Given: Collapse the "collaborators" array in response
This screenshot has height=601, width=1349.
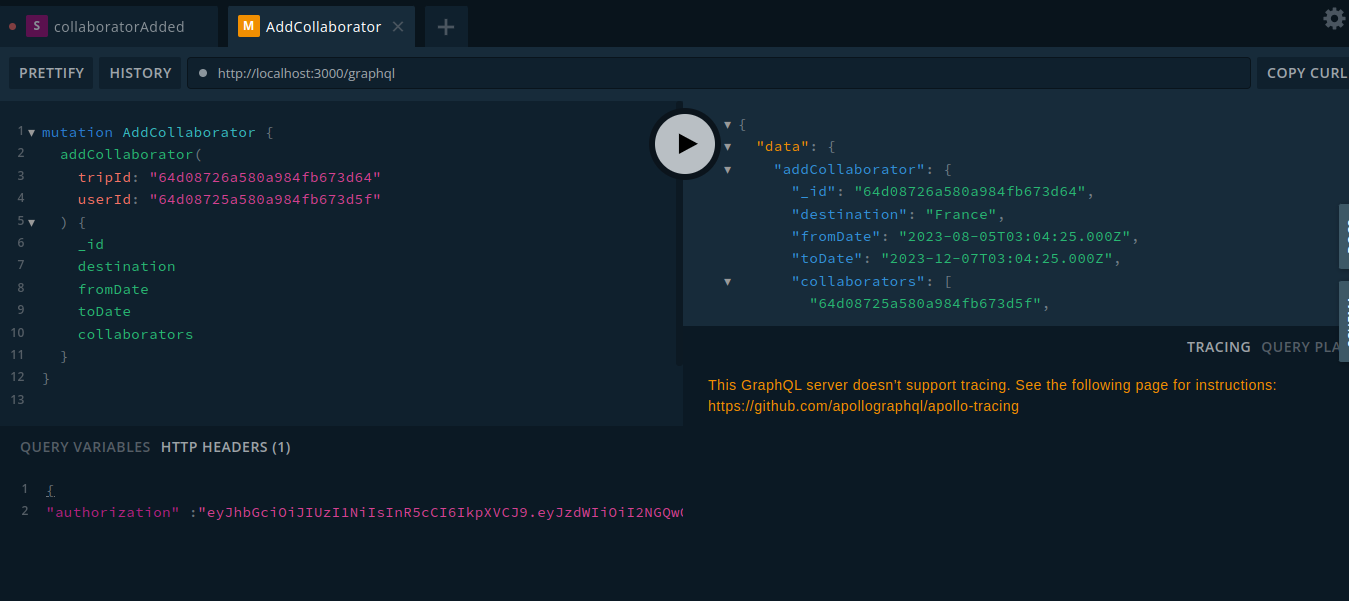Looking at the screenshot, I should (x=728, y=282).
